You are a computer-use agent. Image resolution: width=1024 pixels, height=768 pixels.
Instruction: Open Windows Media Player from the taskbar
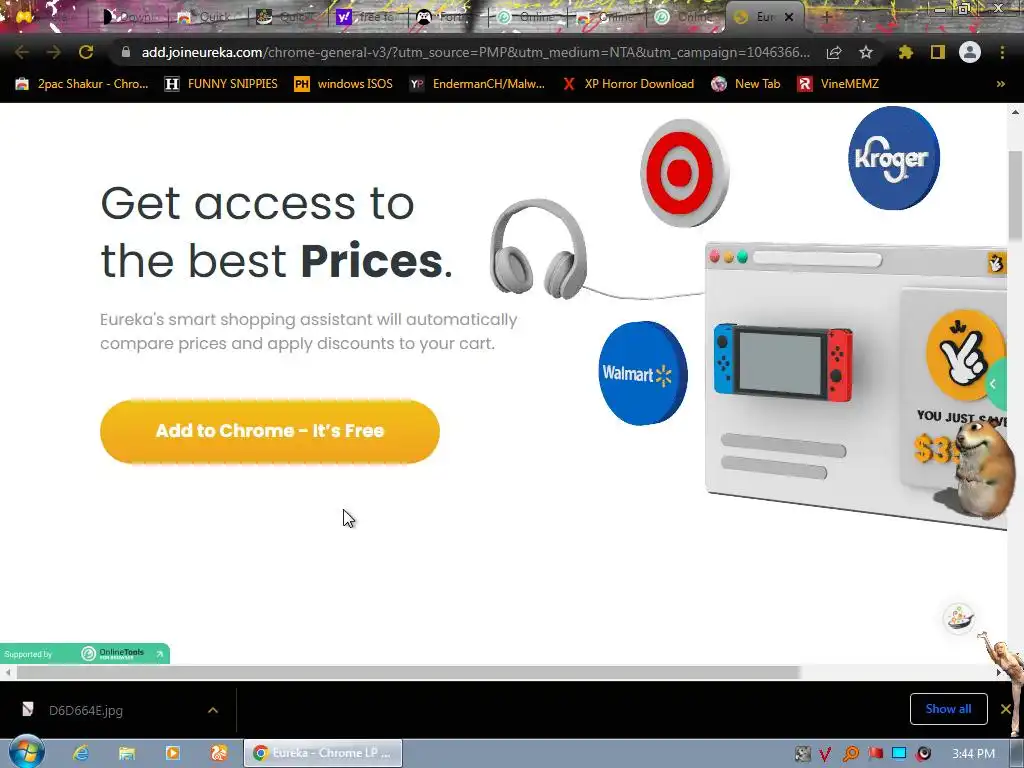tap(172, 753)
